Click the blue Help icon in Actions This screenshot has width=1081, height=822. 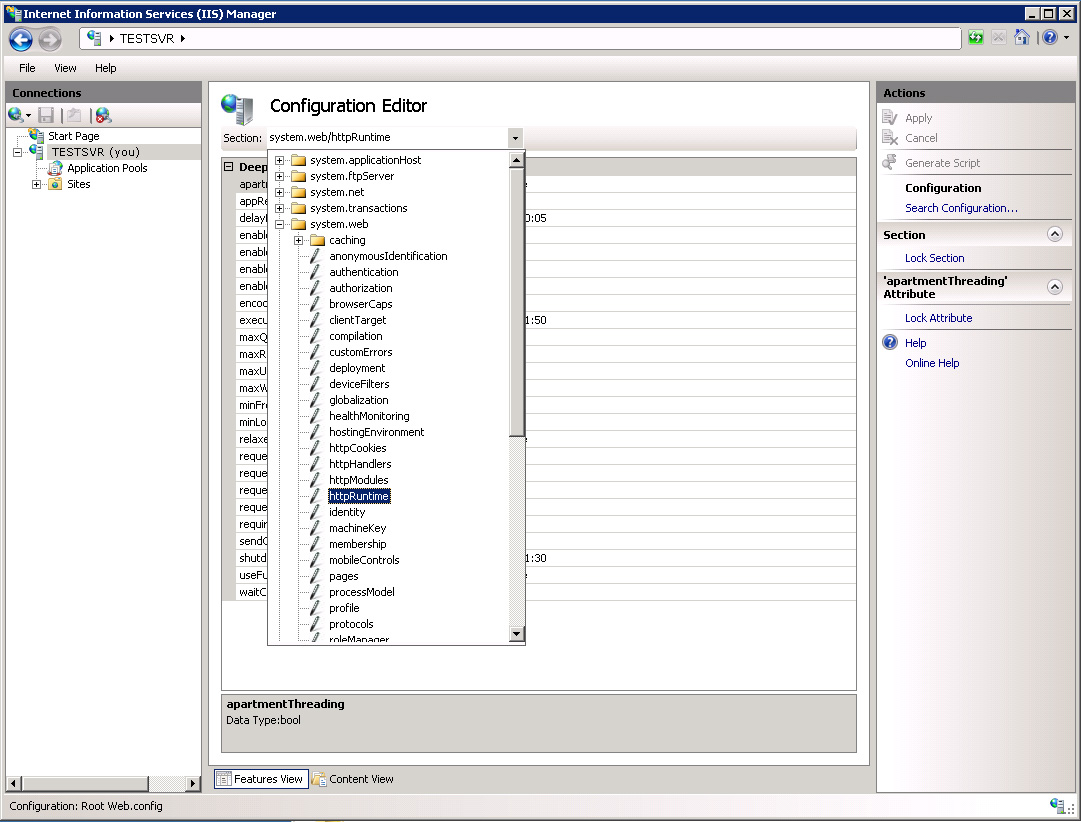890,343
